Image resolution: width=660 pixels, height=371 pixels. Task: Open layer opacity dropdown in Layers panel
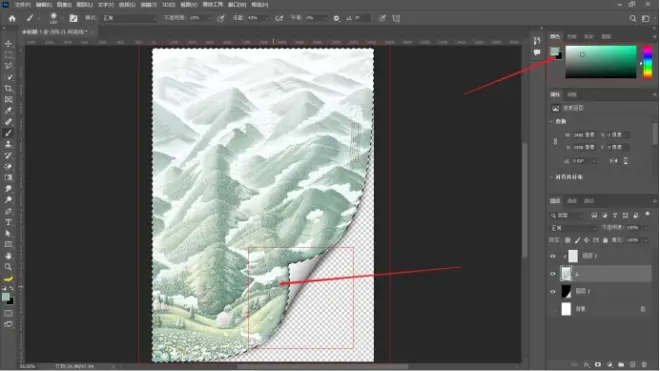[x=646, y=228]
